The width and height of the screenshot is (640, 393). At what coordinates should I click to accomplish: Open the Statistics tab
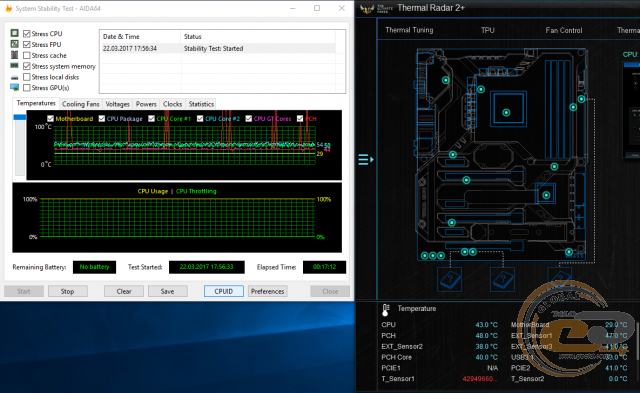[201, 104]
